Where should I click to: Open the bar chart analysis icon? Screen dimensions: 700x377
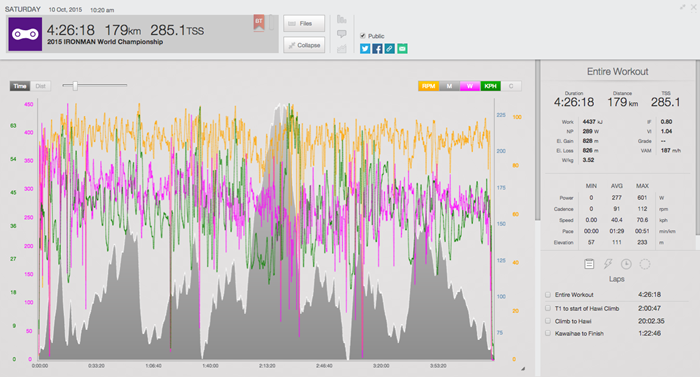[342, 19]
